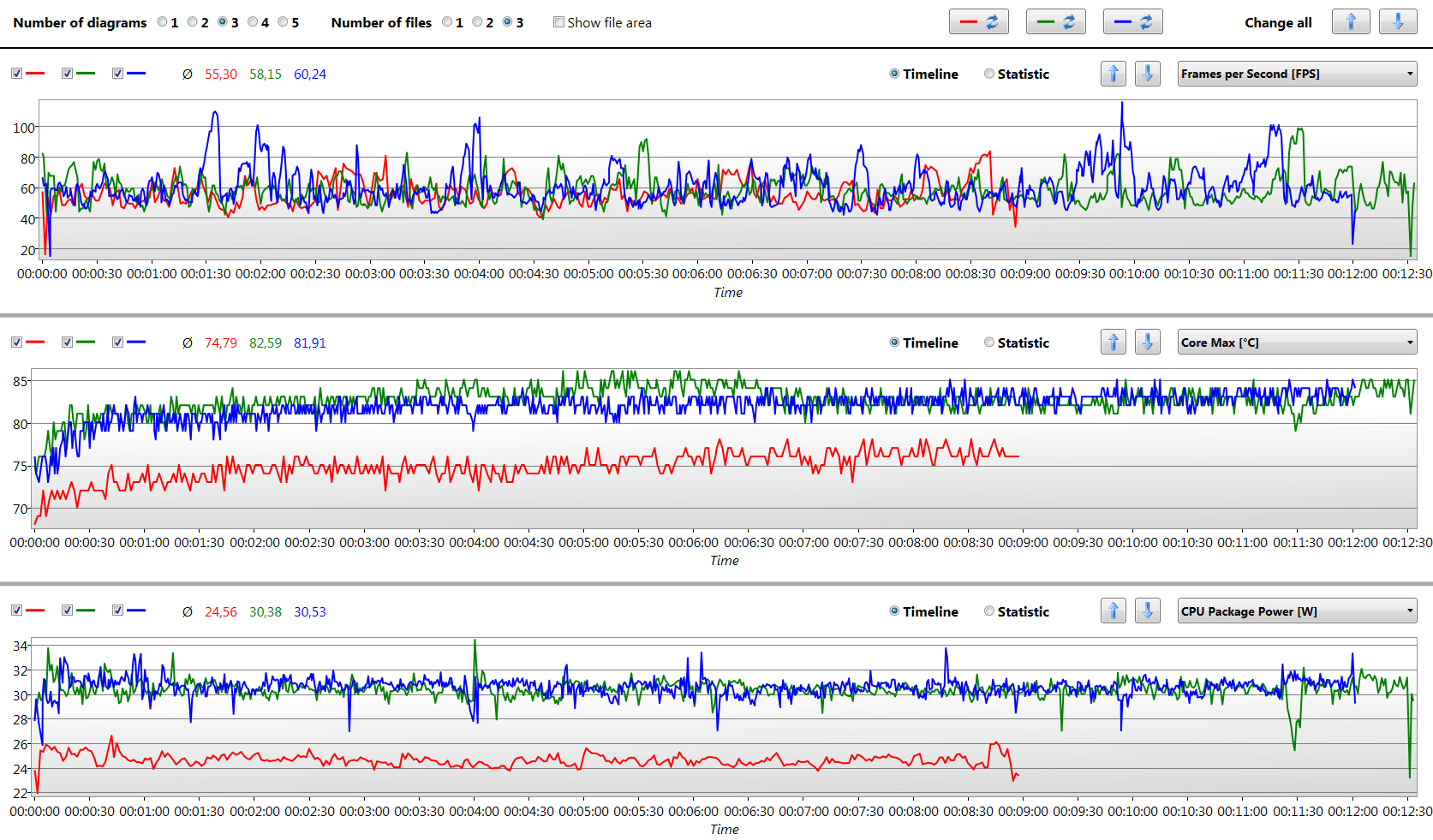This screenshot has height=840, width=1433.
Task: Move Core Max diagram down
Action: pyautogui.click(x=1148, y=343)
